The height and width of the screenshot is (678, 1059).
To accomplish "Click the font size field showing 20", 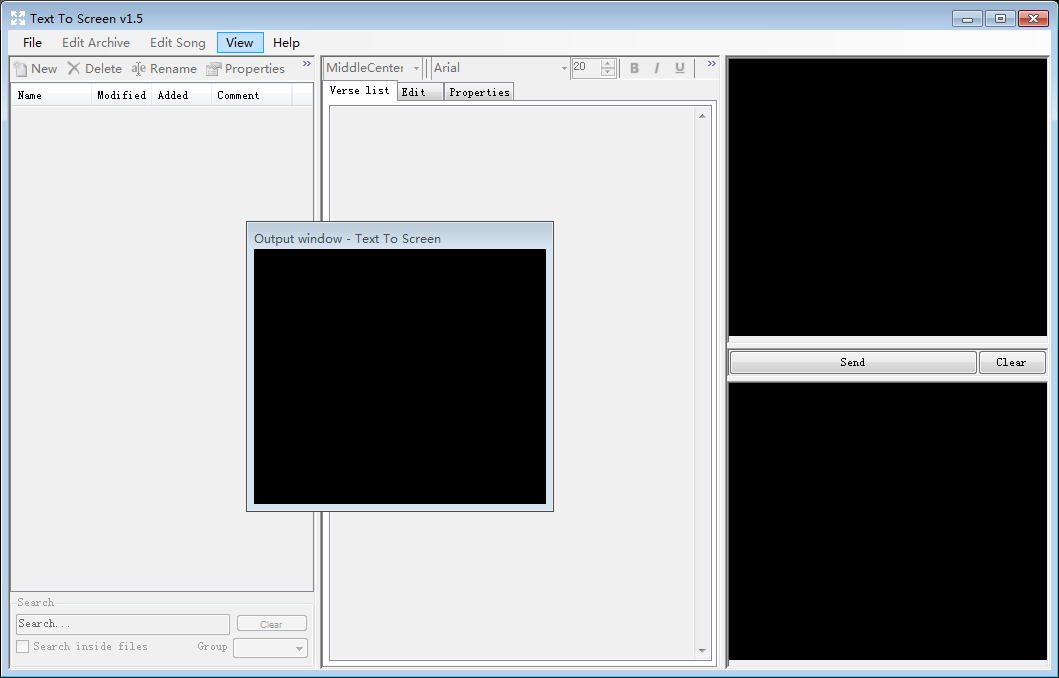I will pos(587,68).
